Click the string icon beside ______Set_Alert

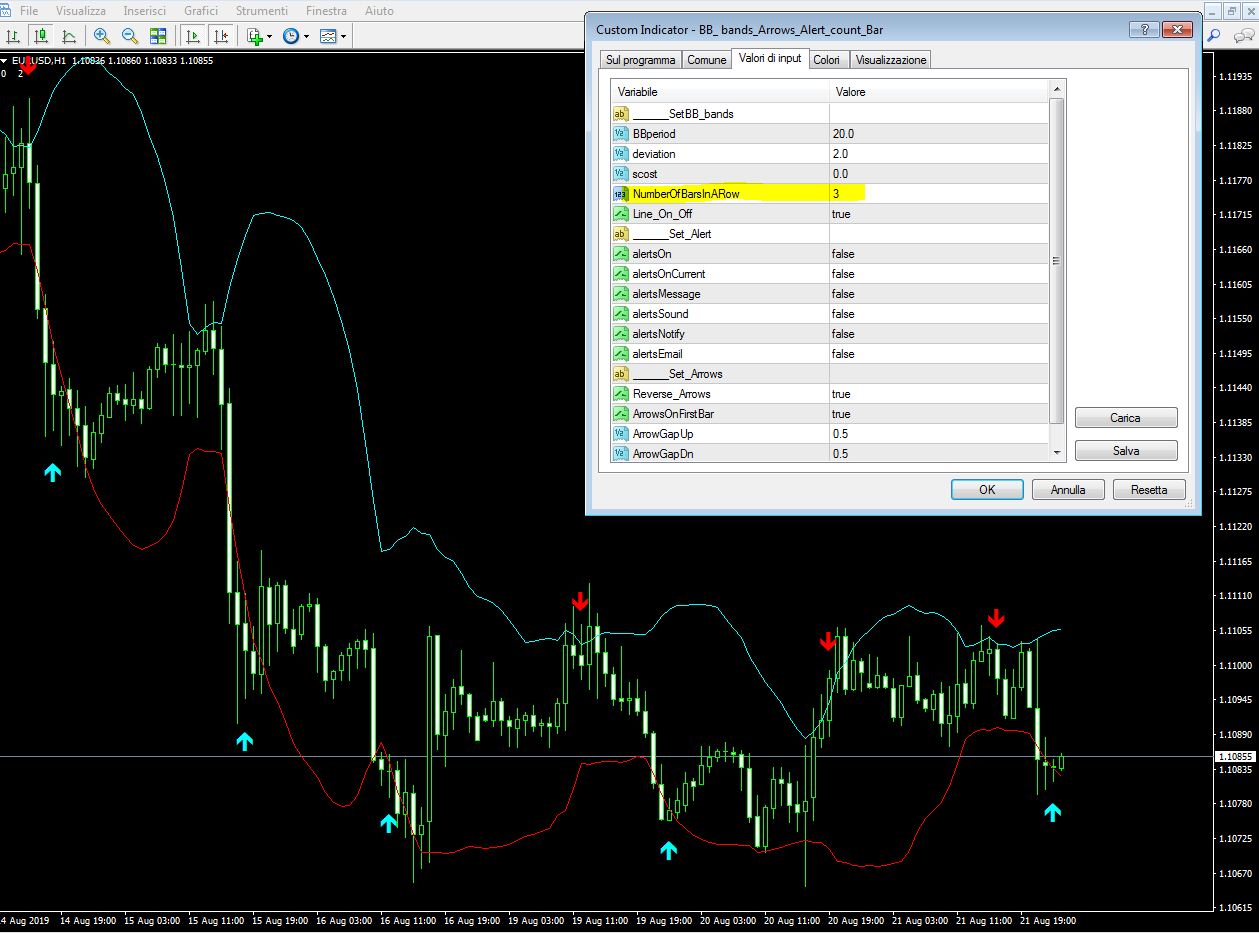coord(620,234)
